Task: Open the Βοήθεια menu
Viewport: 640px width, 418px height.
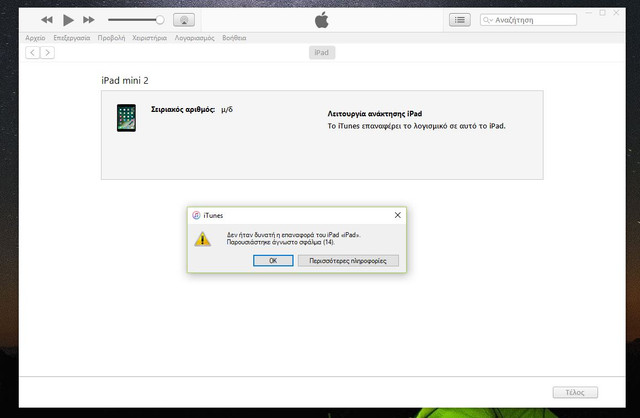Action: click(x=234, y=38)
